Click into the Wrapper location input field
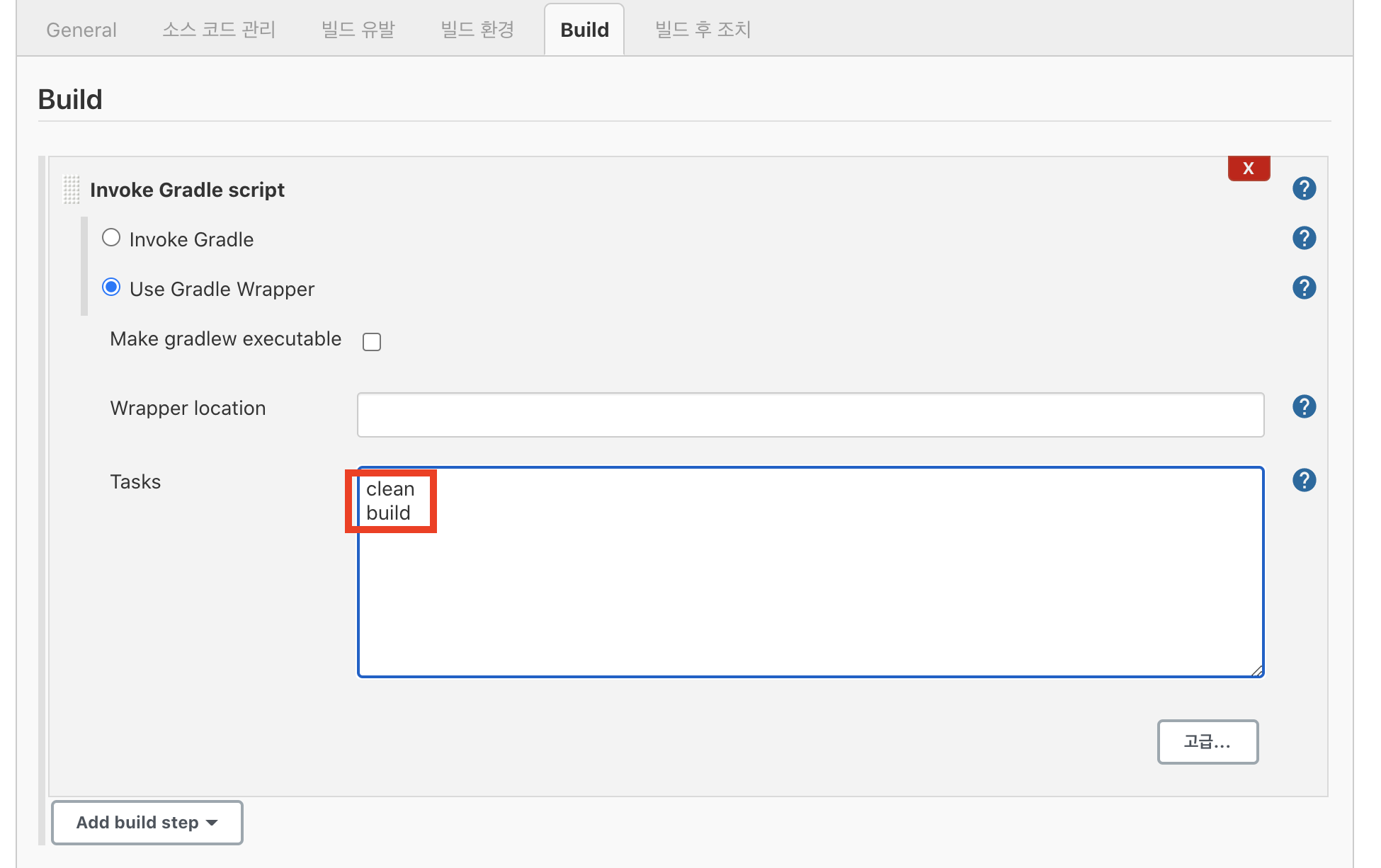The height and width of the screenshot is (868, 1381). pos(810,415)
